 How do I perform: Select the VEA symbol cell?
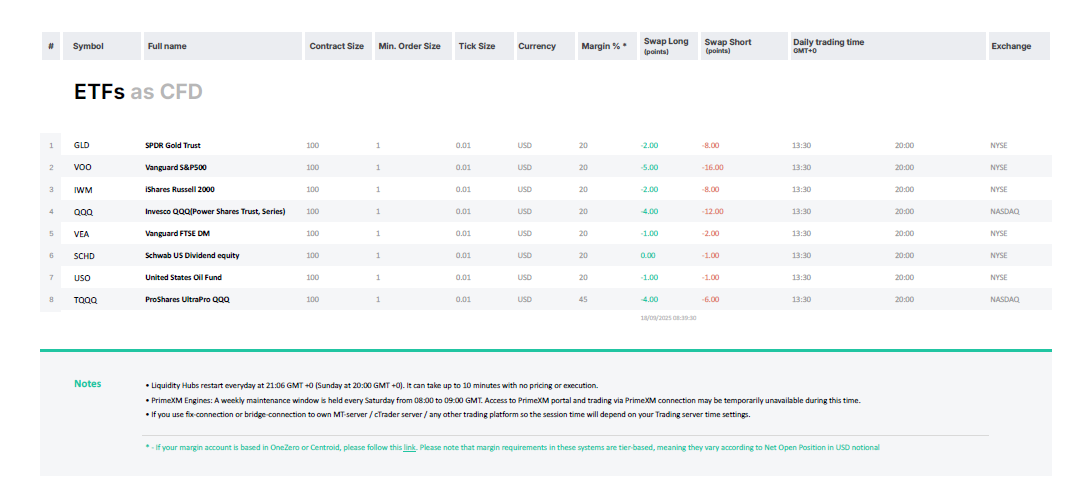81,234
